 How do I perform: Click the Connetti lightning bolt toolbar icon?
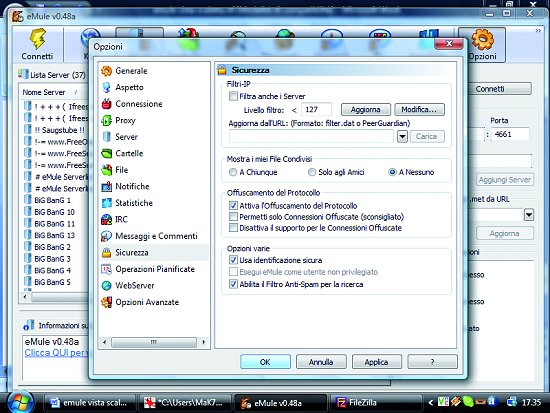tap(38, 39)
